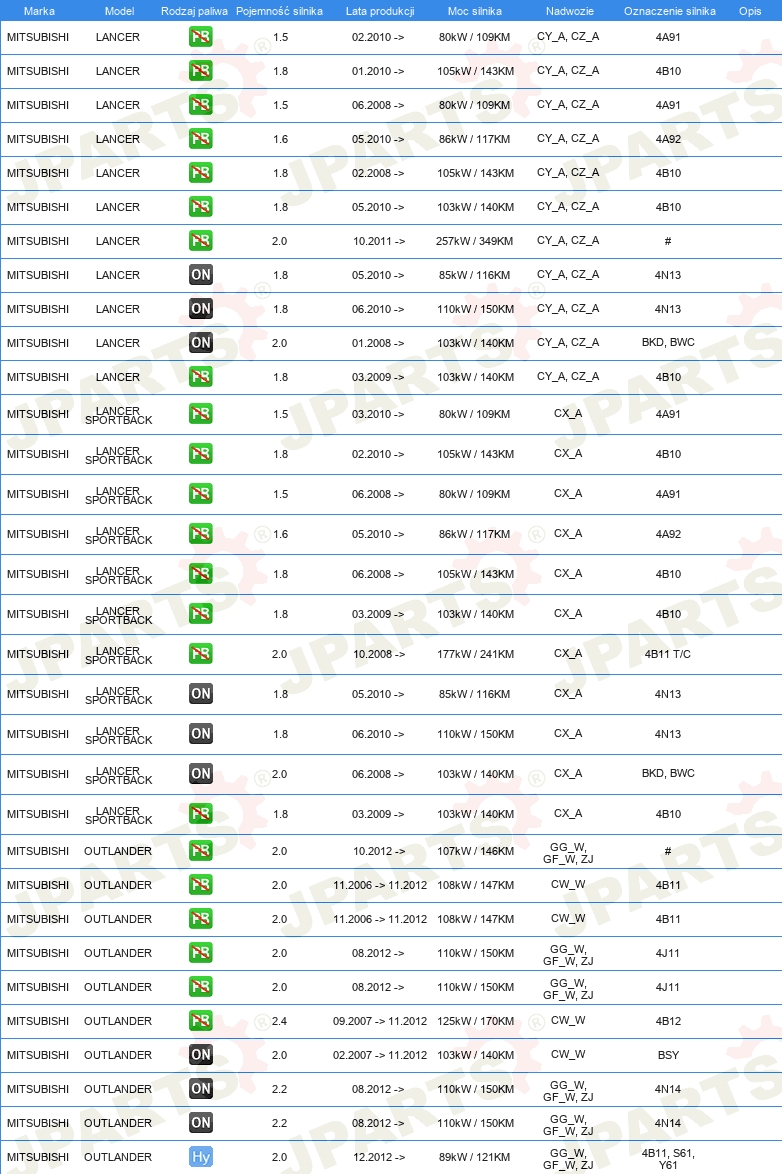Click the Lata produkcji column header

coord(380,11)
